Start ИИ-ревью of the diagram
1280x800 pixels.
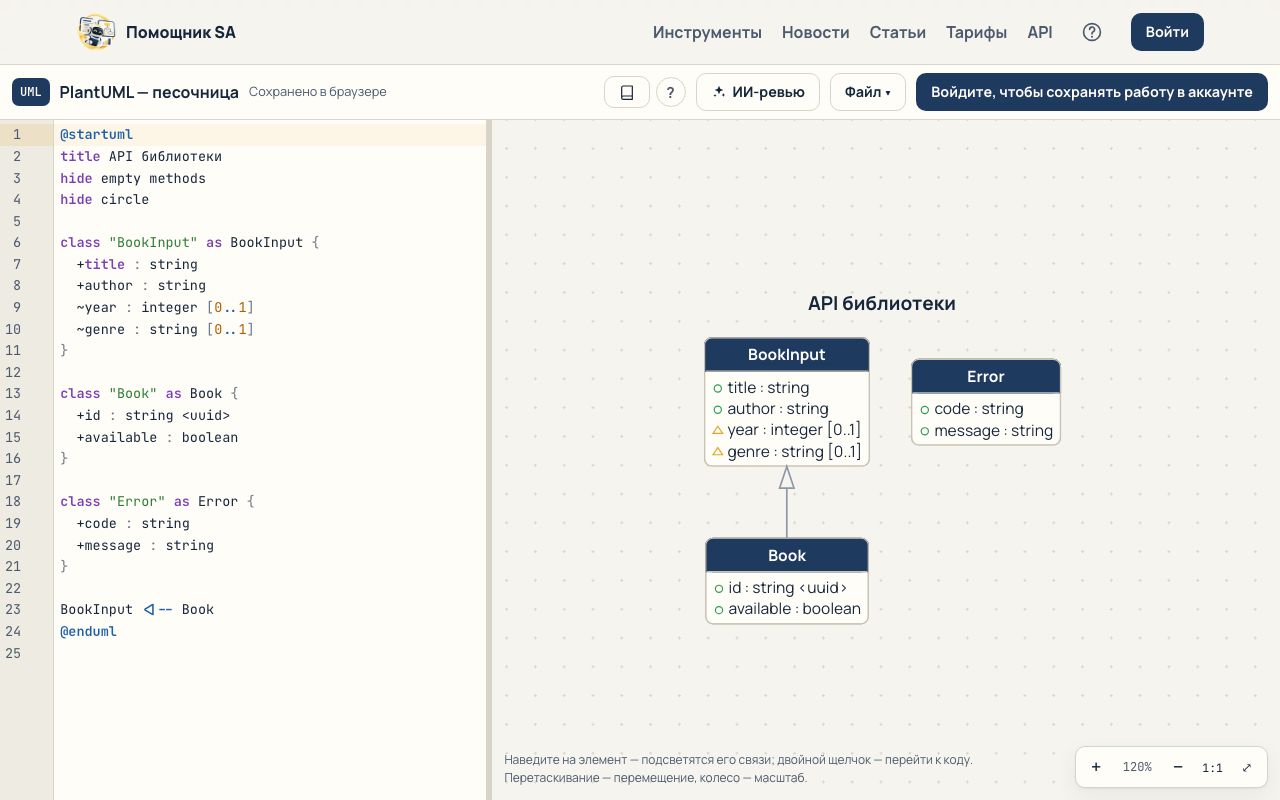coord(758,92)
